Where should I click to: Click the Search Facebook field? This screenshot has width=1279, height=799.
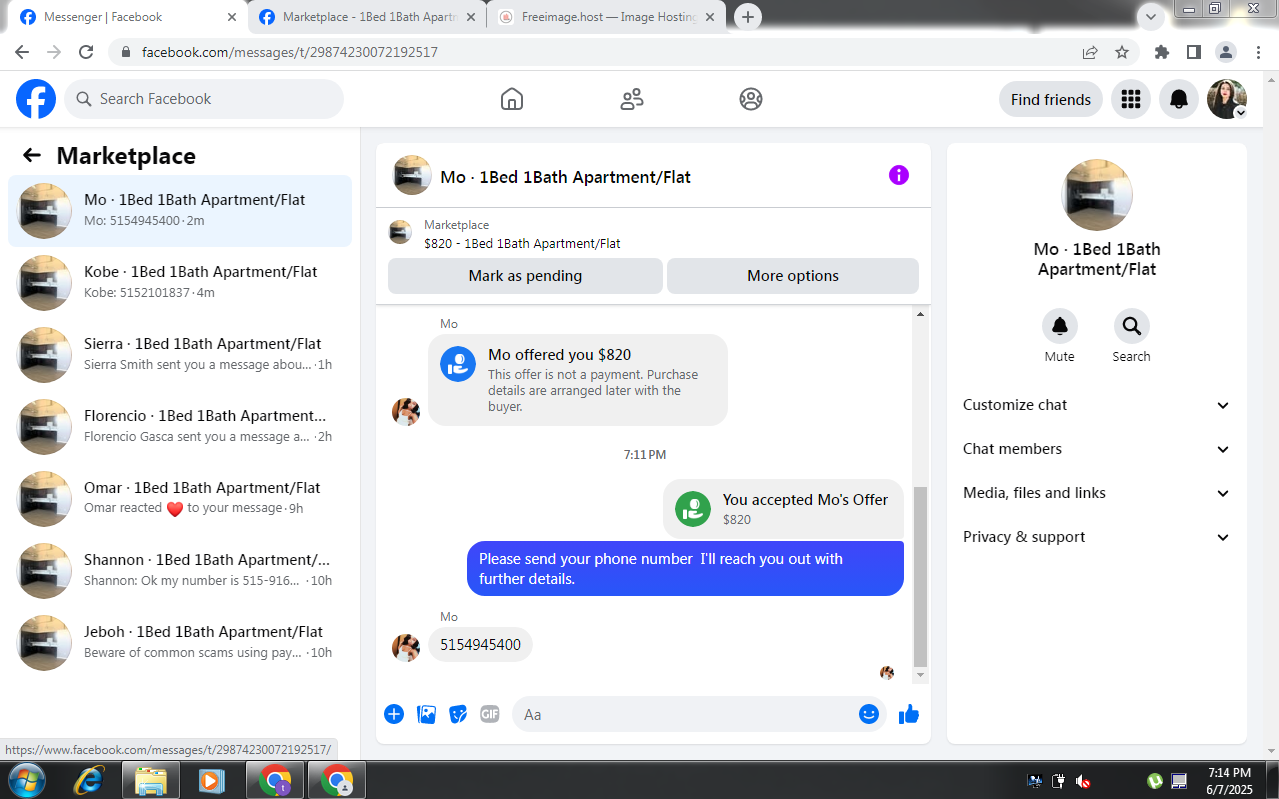coord(204,99)
